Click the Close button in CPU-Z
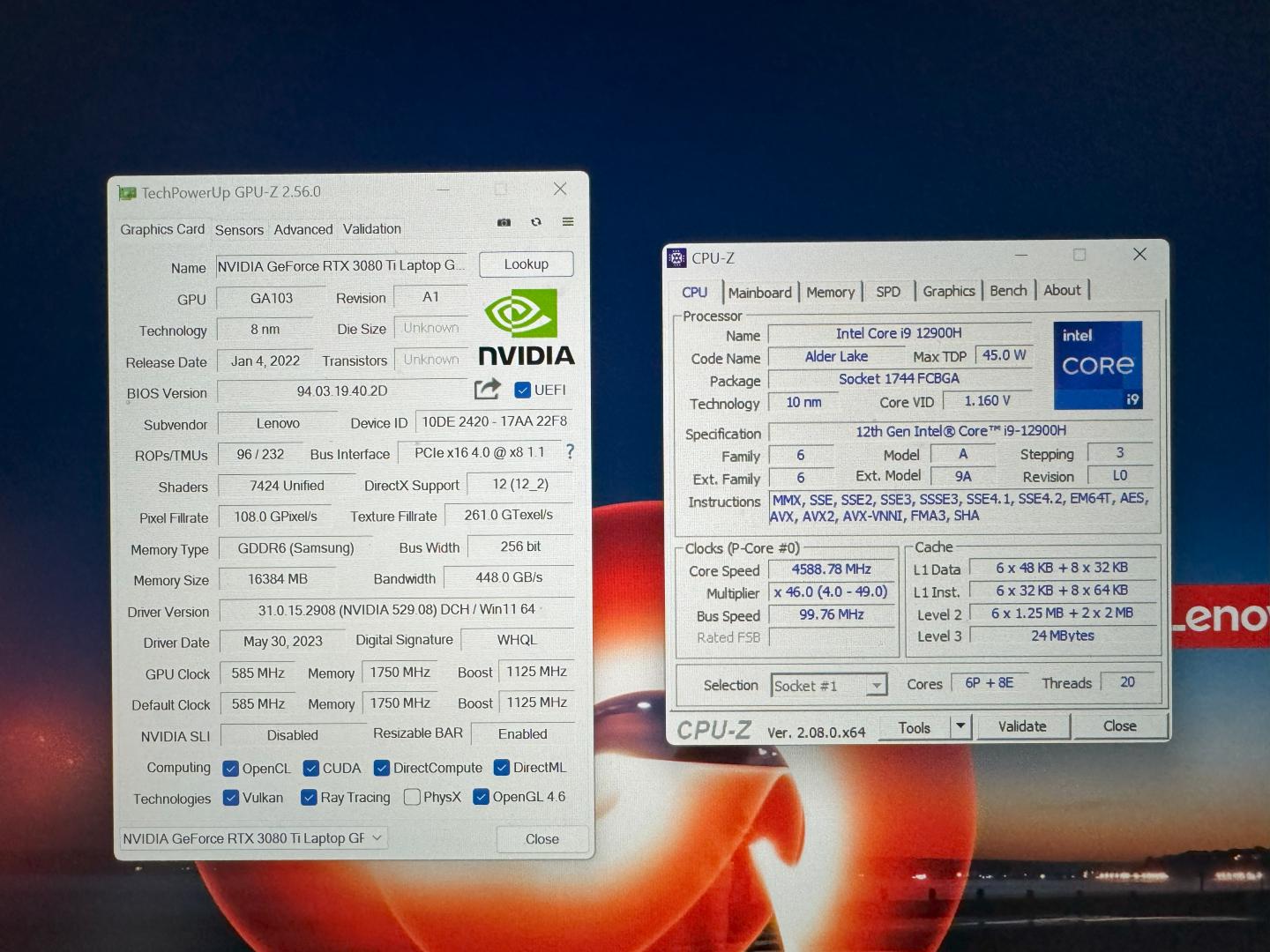Viewport: 1270px width, 952px height. (x=1120, y=725)
